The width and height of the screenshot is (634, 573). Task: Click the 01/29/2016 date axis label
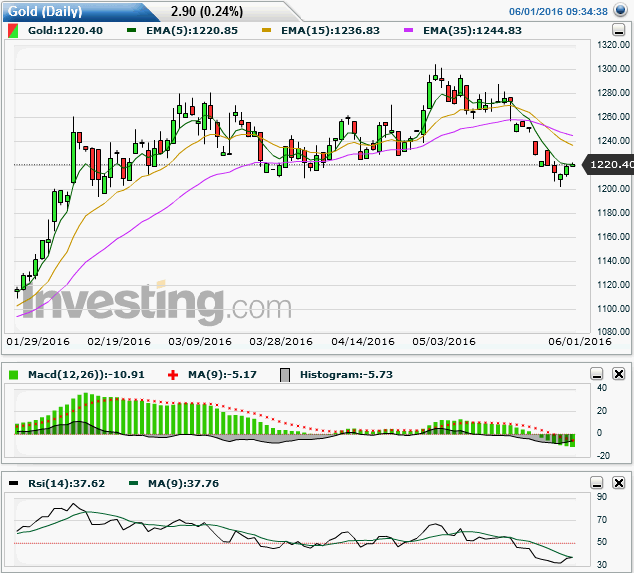[x=38, y=342]
